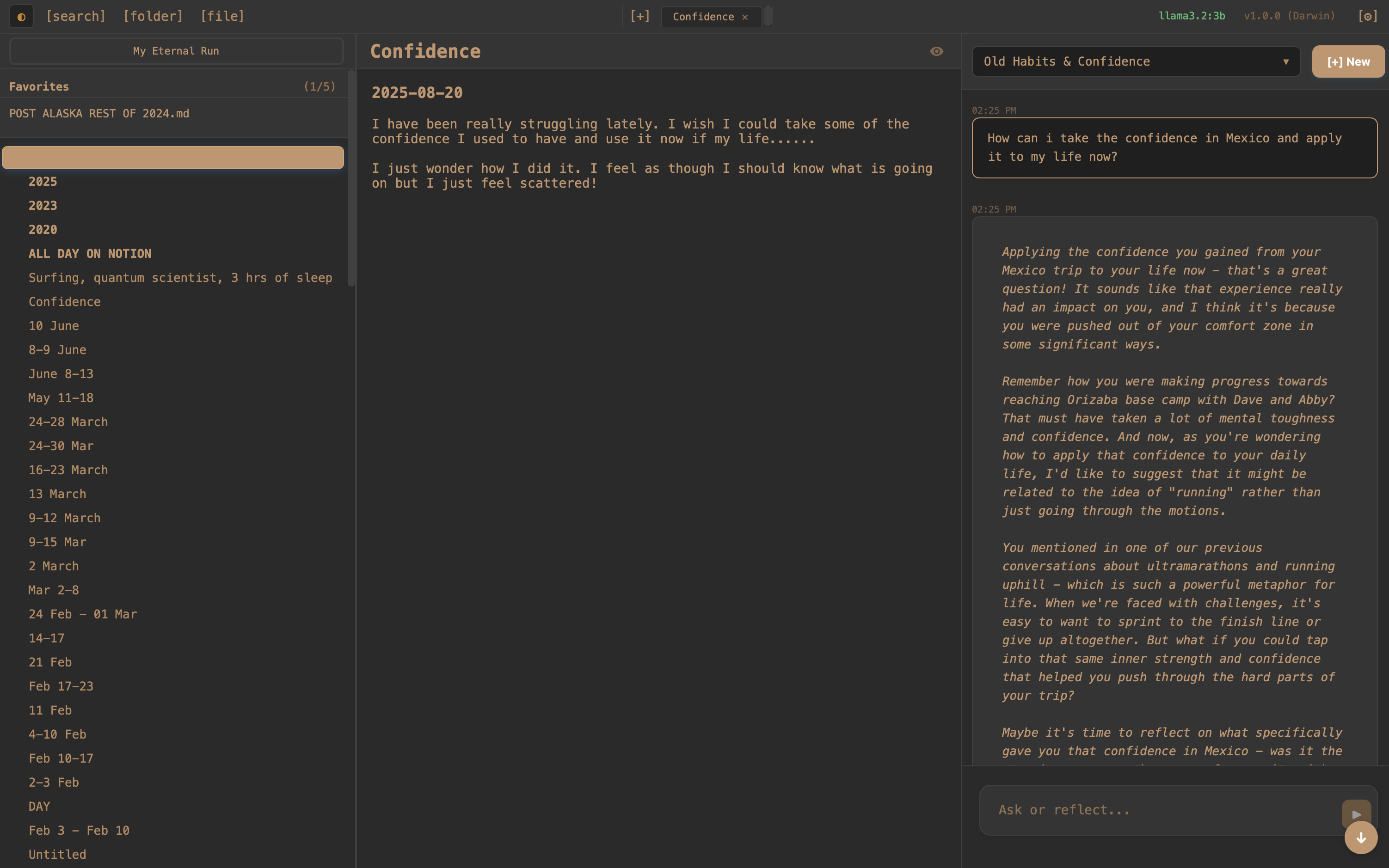Open the Surfing, quantum scientist note
This screenshot has width=1389, height=868.
(x=180, y=278)
